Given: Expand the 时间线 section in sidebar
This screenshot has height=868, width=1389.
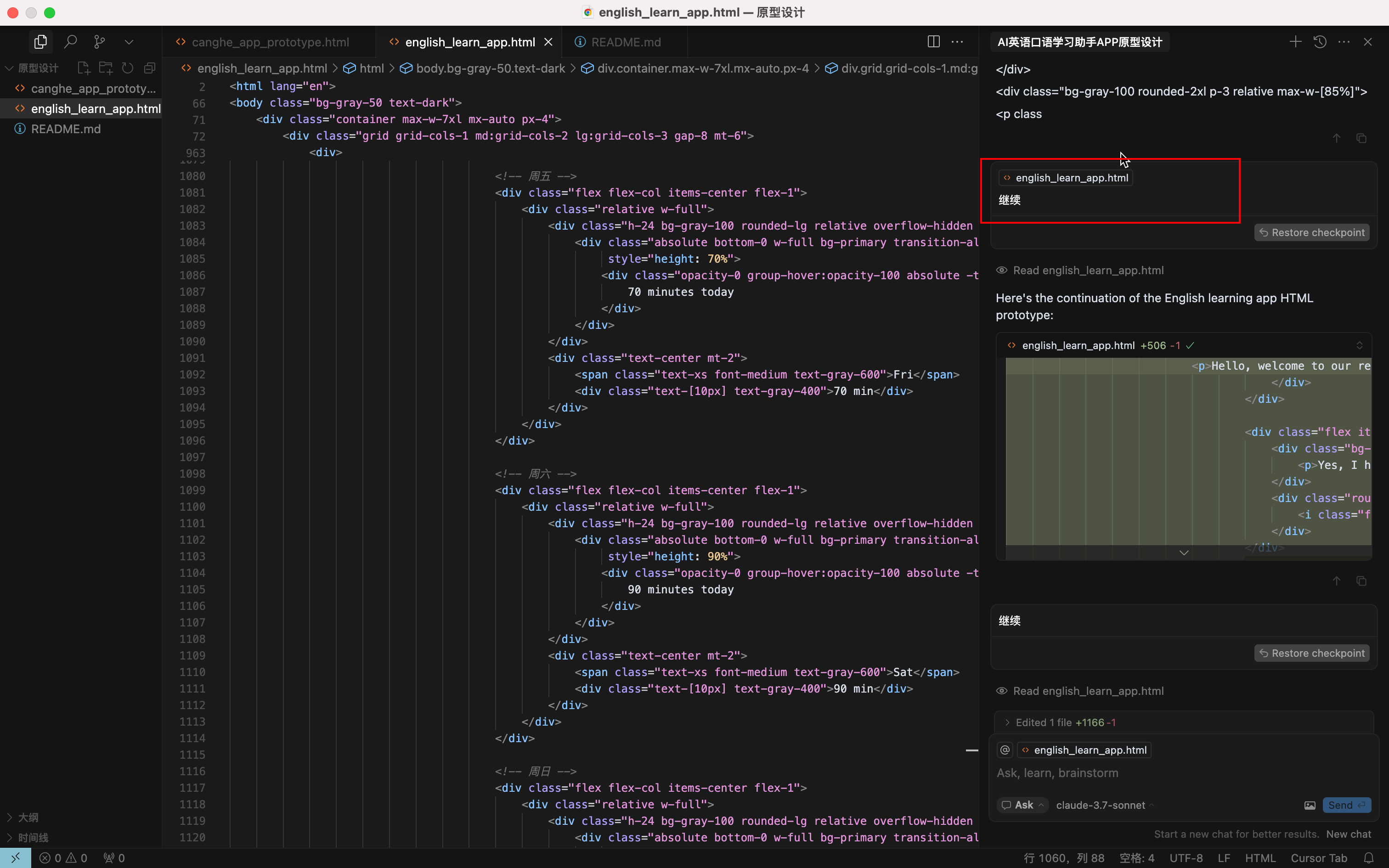Looking at the screenshot, I should coord(33,838).
